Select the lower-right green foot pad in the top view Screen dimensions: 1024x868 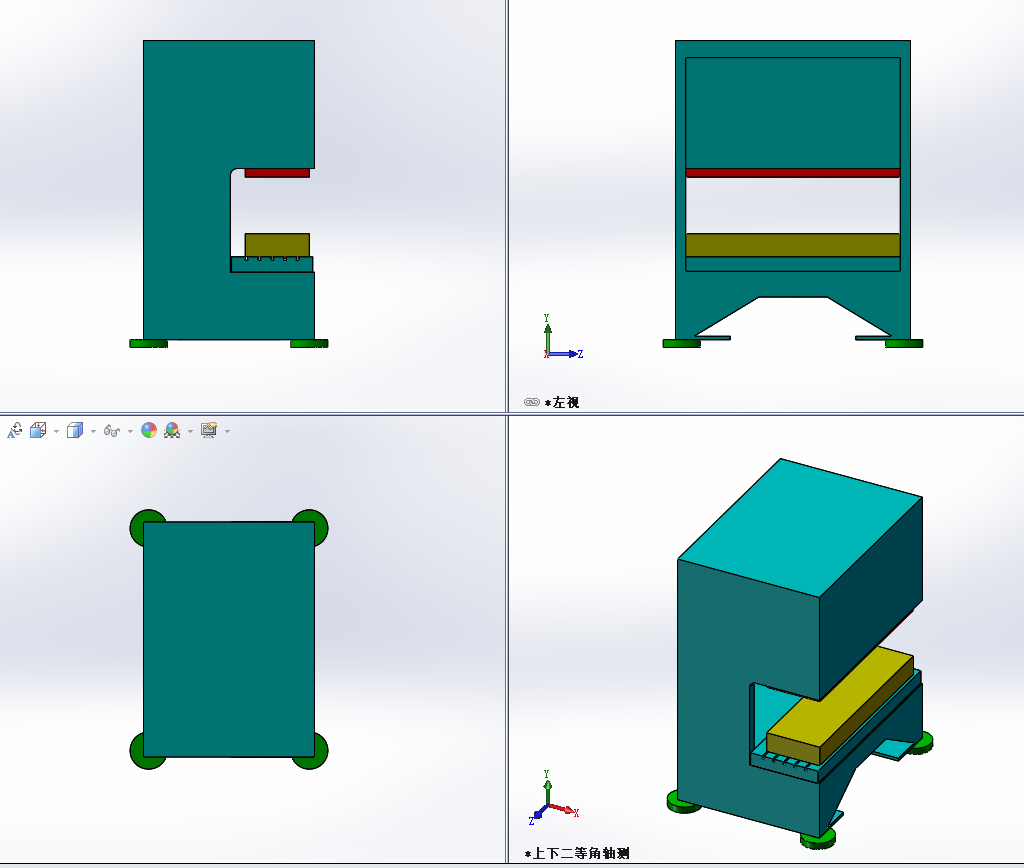321,756
